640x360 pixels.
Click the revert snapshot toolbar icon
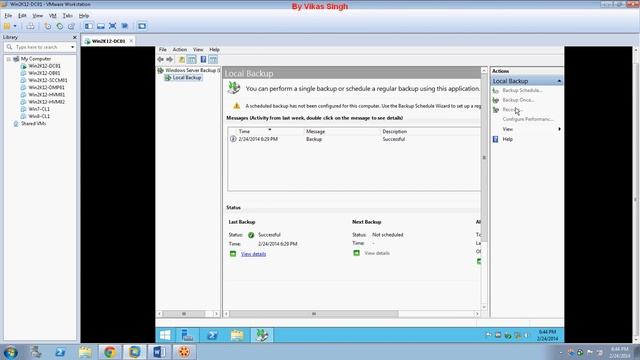tap(60, 26)
